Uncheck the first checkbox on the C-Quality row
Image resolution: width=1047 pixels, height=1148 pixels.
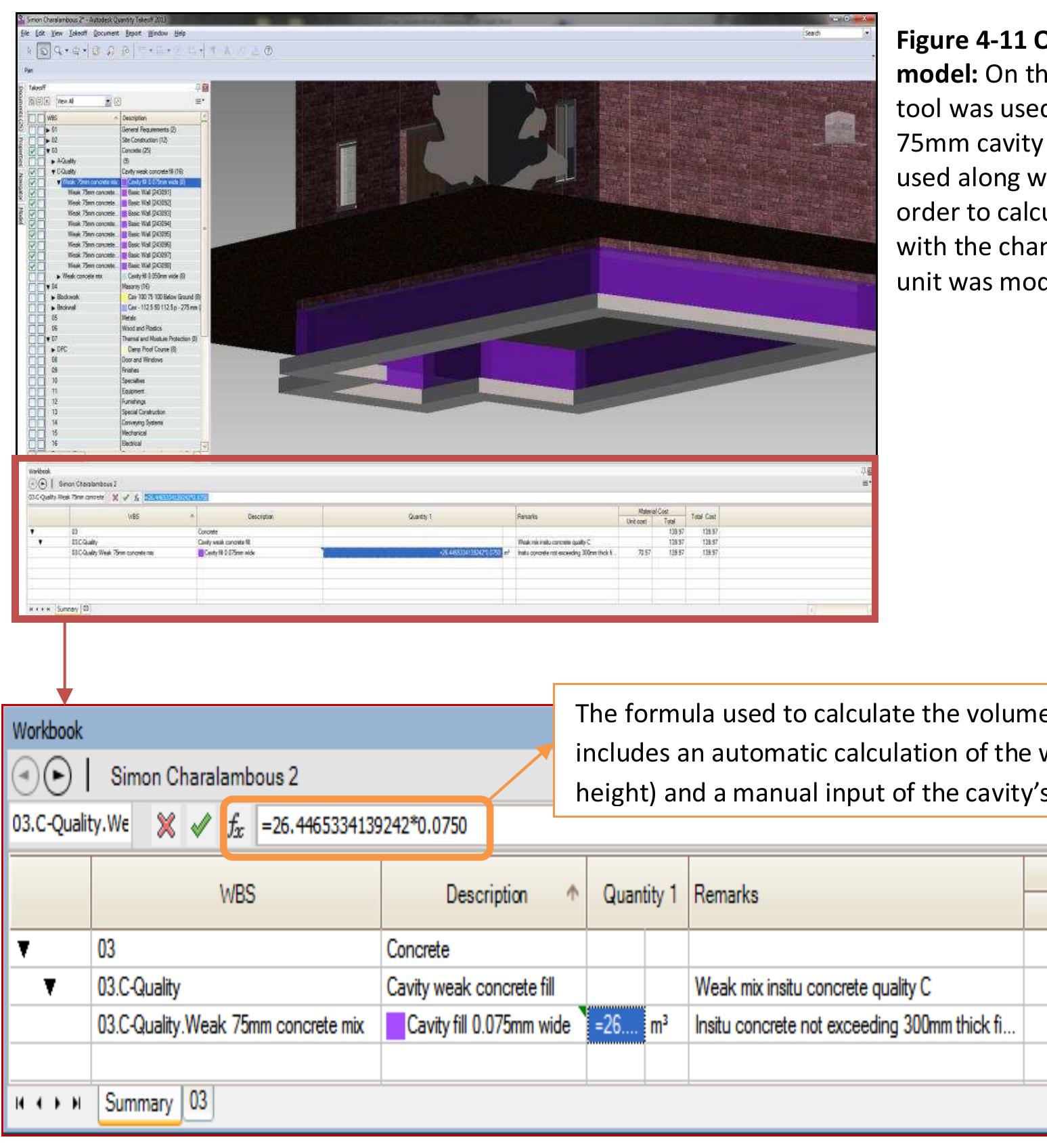pyautogui.click(x=32, y=172)
